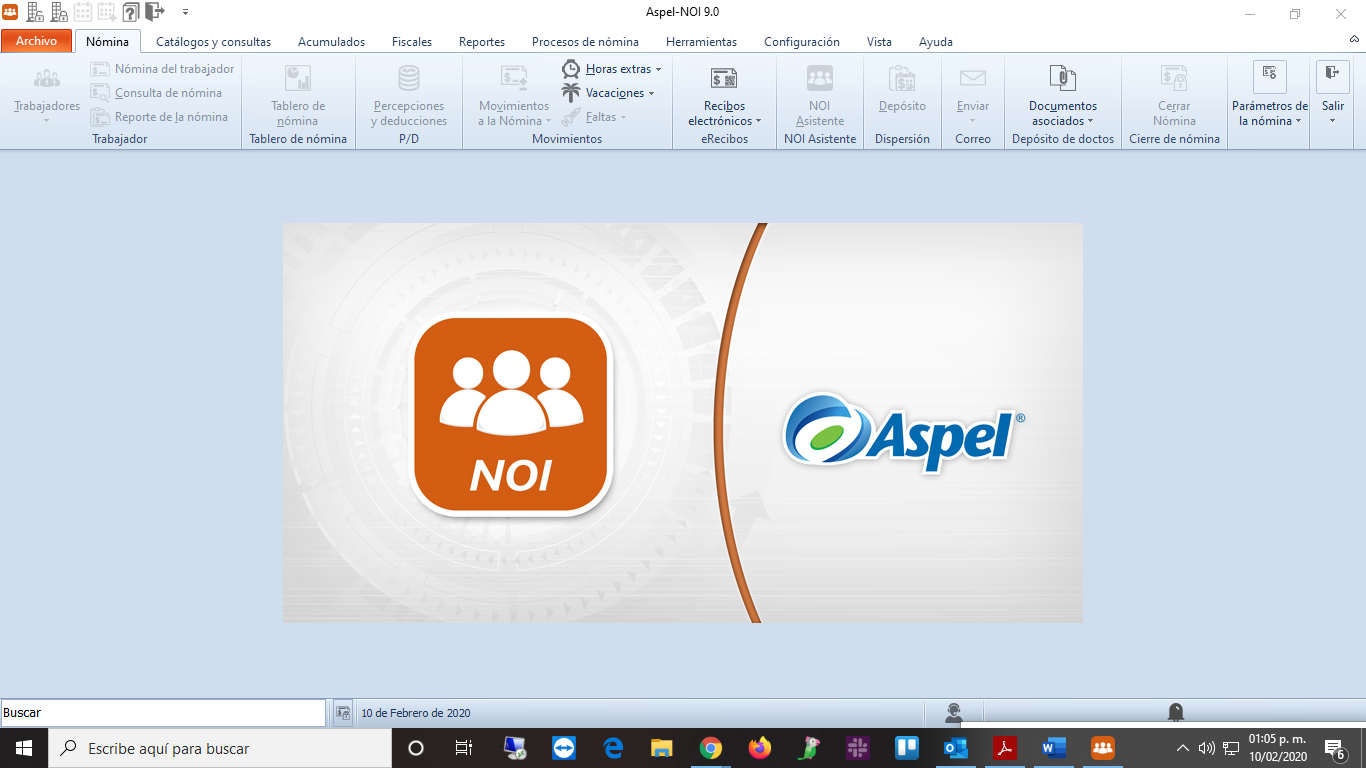Expand the Horas extras dropdown arrow
The width and height of the screenshot is (1366, 768).
(658, 69)
